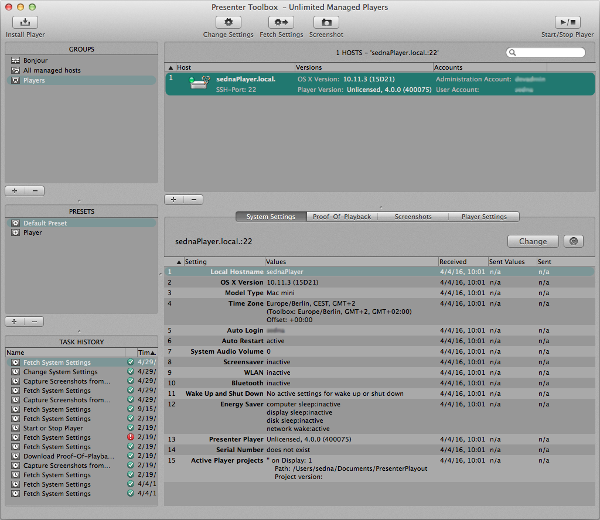Select the Screensaver setting row
600x520 pixels.
pos(379,362)
